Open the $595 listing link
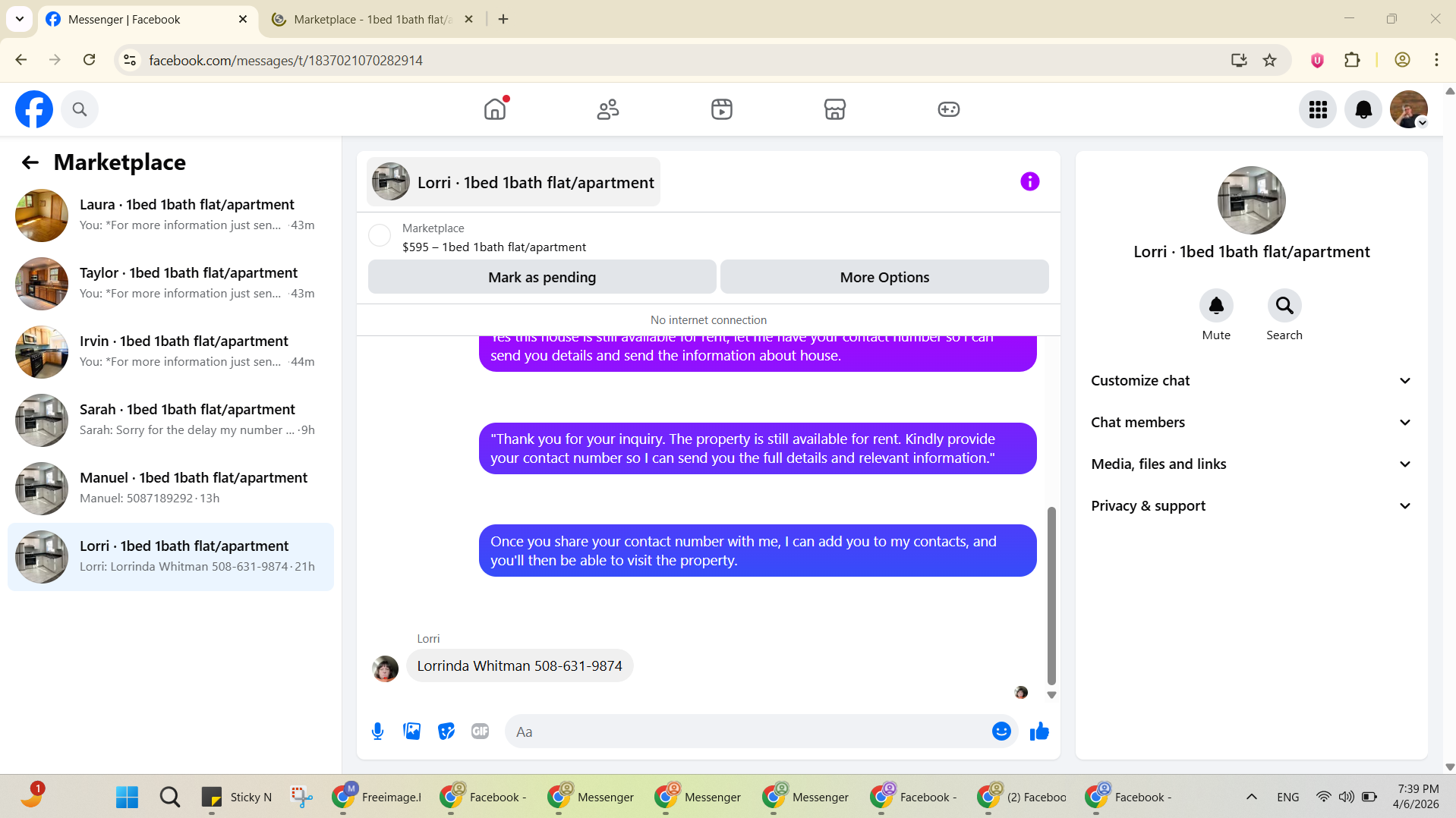This screenshot has height=818, width=1456. pos(494,247)
